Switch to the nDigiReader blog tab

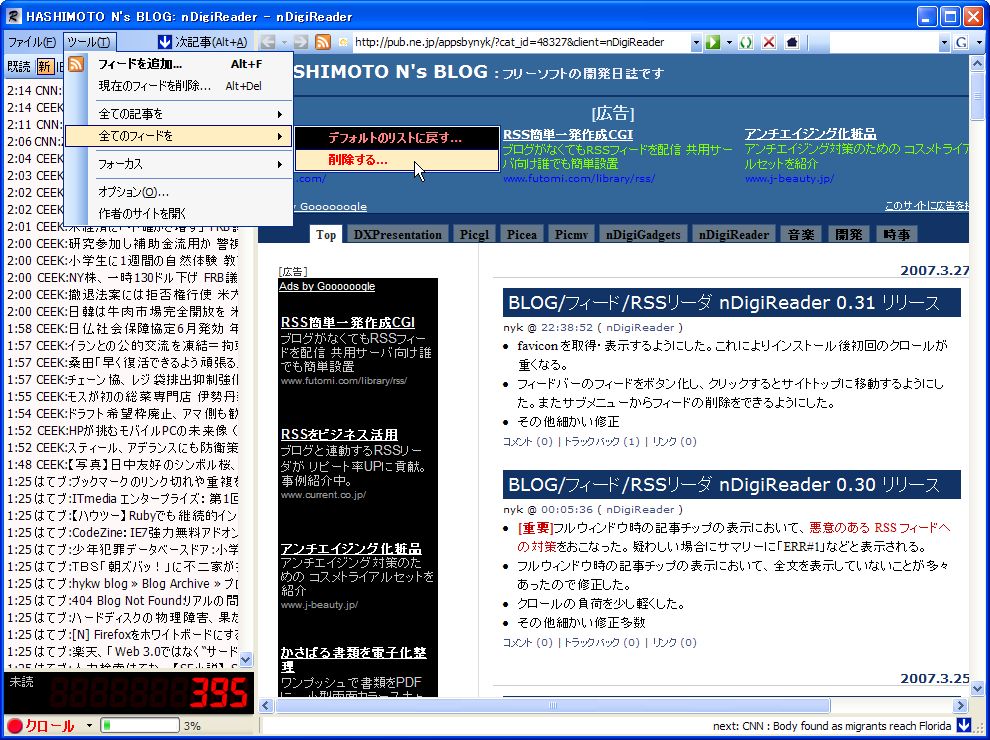pos(734,234)
